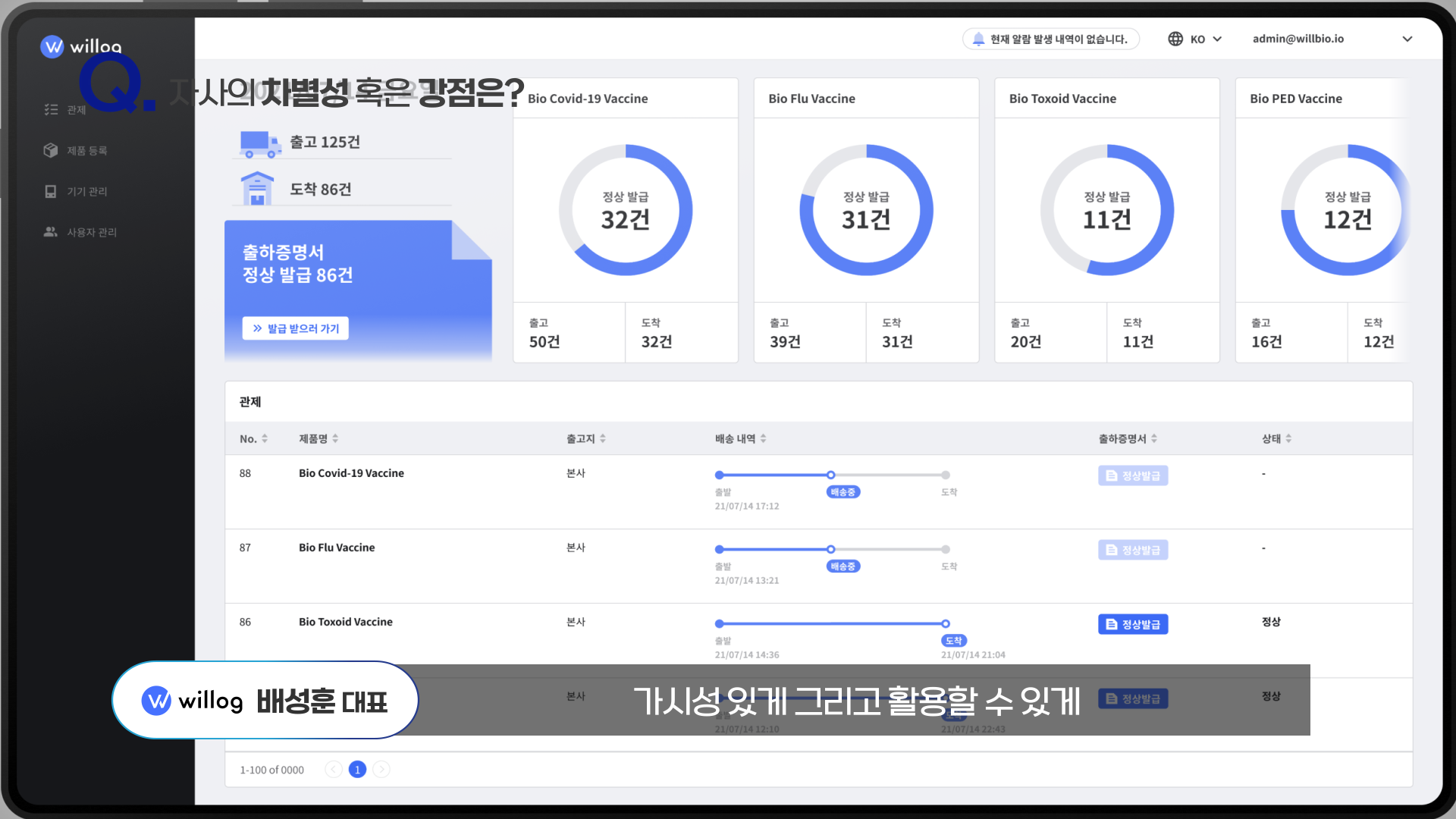Go to pagination page 1
The height and width of the screenshot is (819, 1456).
coord(357,770)
